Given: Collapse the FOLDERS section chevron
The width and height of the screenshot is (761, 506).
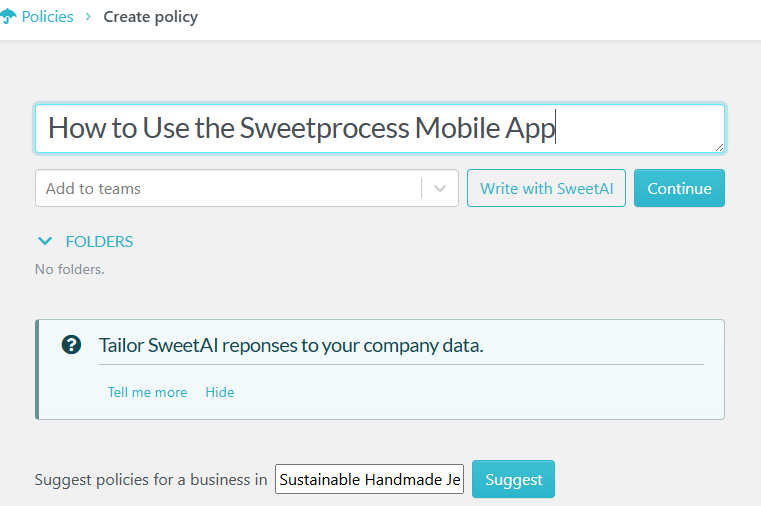Looking at the screenshot, I should click(45, 241).
